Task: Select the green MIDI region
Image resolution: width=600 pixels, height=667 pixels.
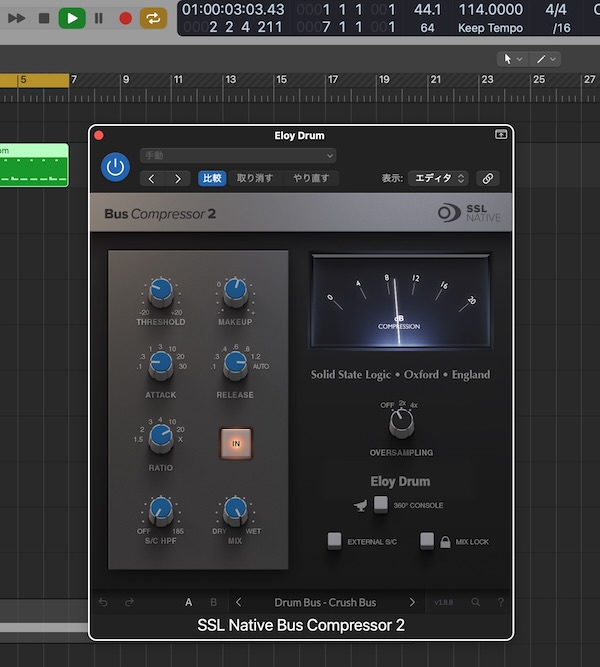Action: click(34, 165)
